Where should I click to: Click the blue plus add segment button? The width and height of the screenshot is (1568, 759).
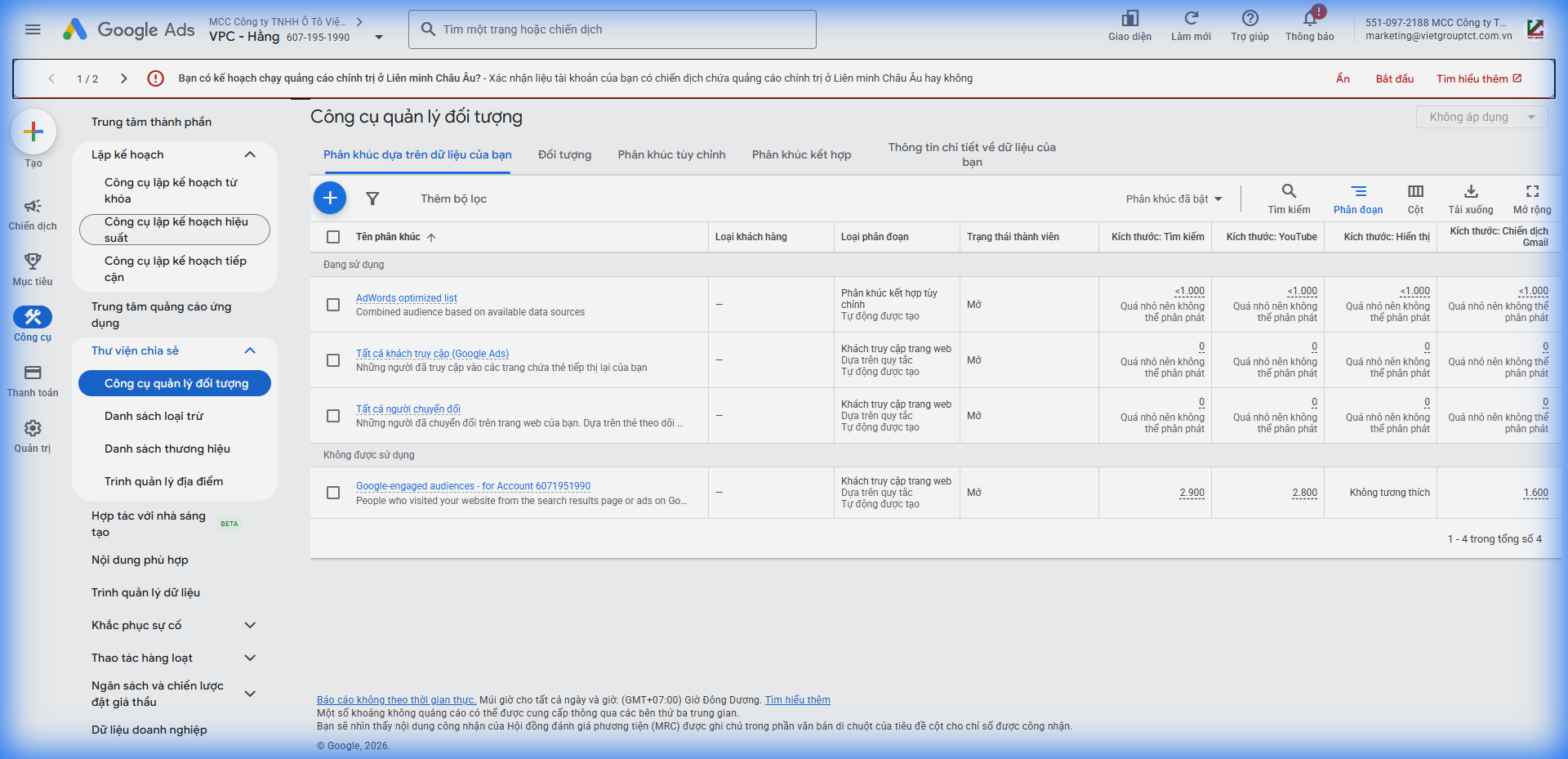point(330,198)
